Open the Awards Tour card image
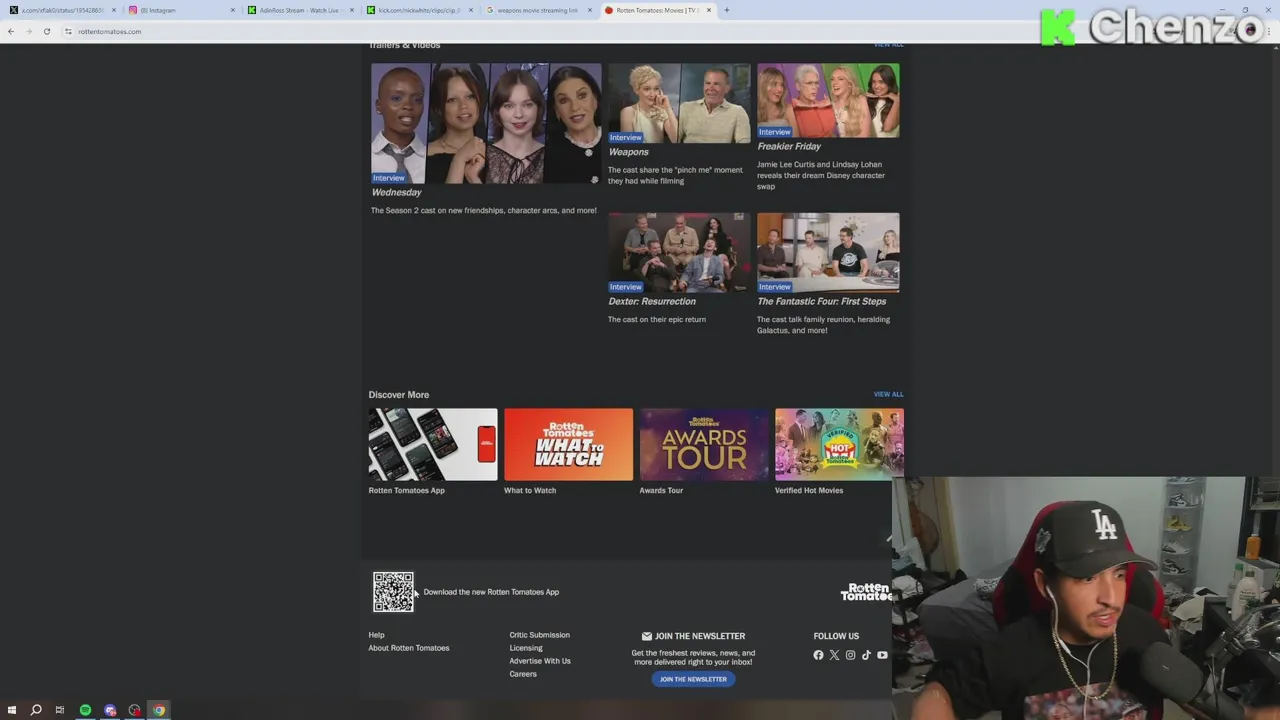The image size is (1280, 720). tap(704, 444)
